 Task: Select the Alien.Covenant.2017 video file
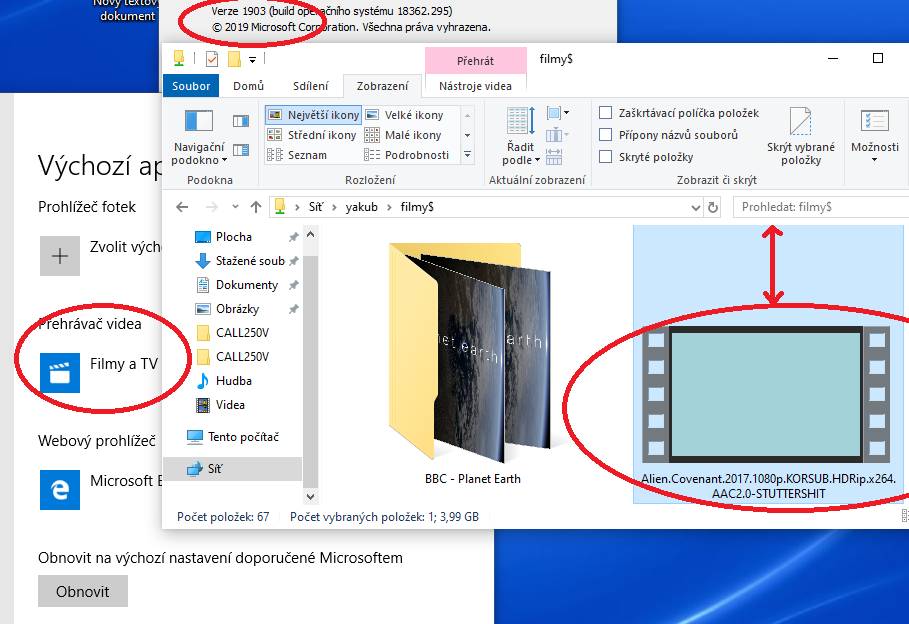tap(768, 364)
